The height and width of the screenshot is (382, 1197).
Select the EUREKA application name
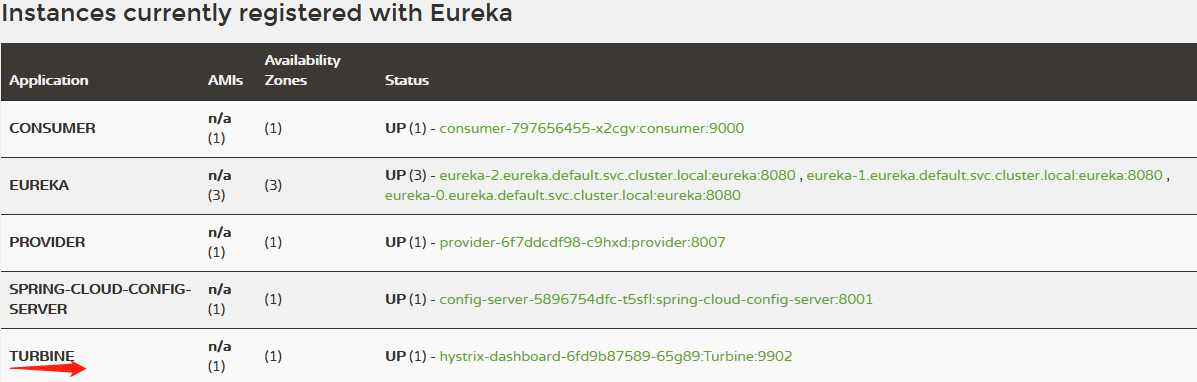pyautogui.click(x=39, y=185)
